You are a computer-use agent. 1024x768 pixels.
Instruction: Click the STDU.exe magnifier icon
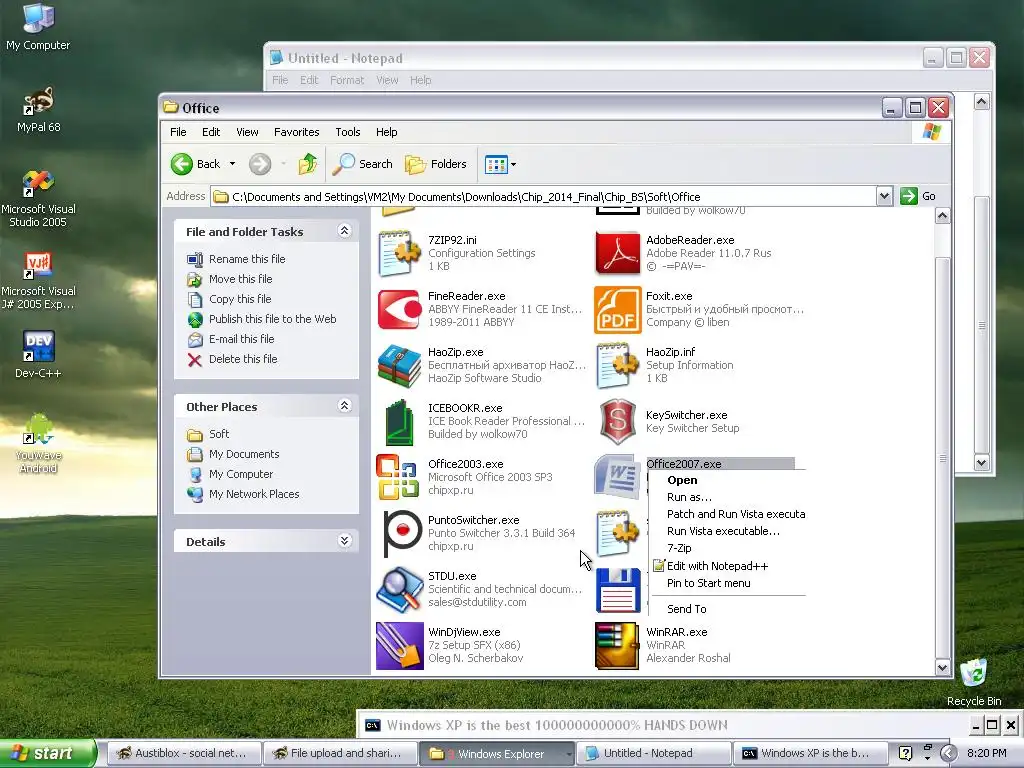pyautogui.click(x=399, y=590)
